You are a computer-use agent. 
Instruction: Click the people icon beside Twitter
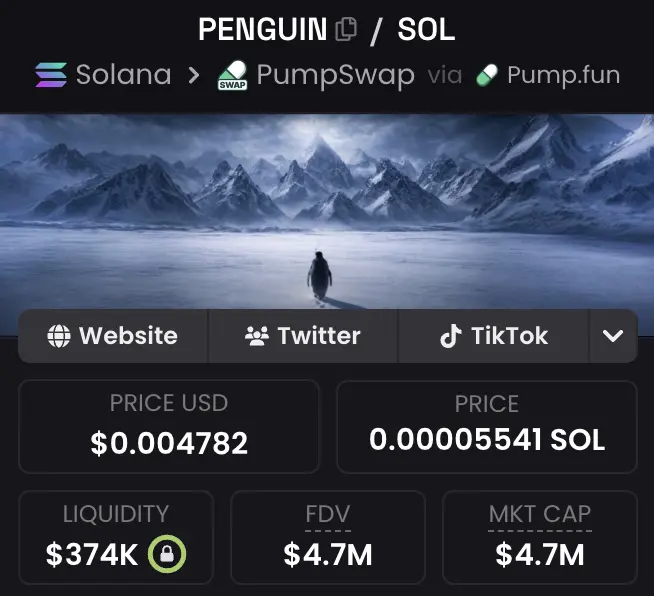tap(257, 336)
